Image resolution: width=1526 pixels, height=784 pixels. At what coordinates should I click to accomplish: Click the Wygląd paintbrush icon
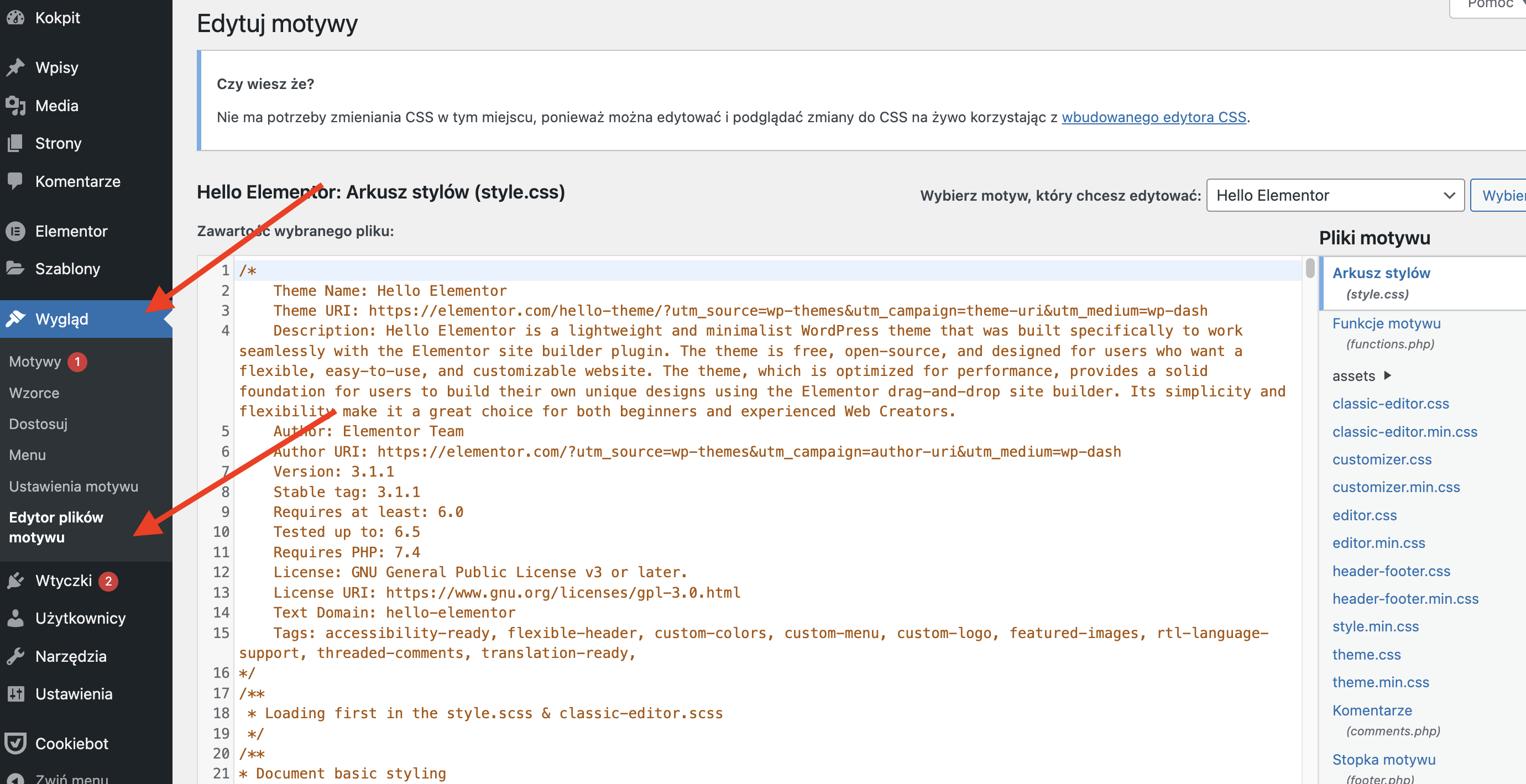tap(15, 319)
